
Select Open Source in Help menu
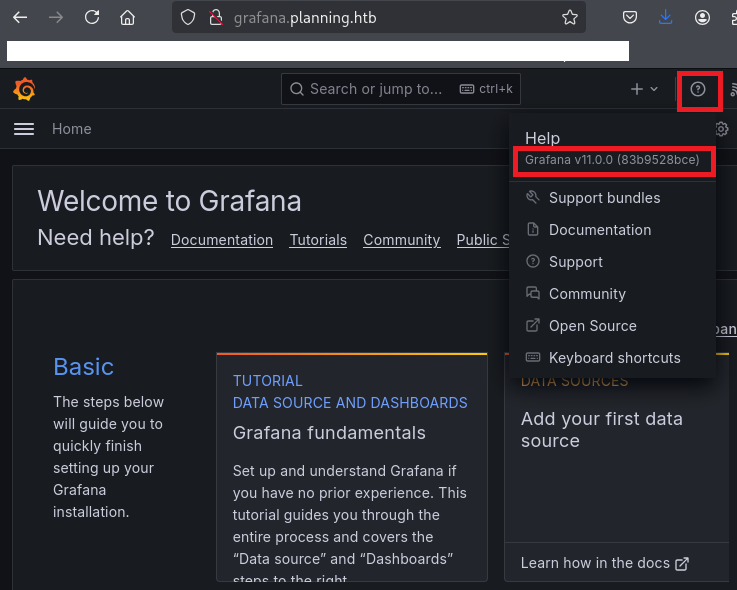592,326
